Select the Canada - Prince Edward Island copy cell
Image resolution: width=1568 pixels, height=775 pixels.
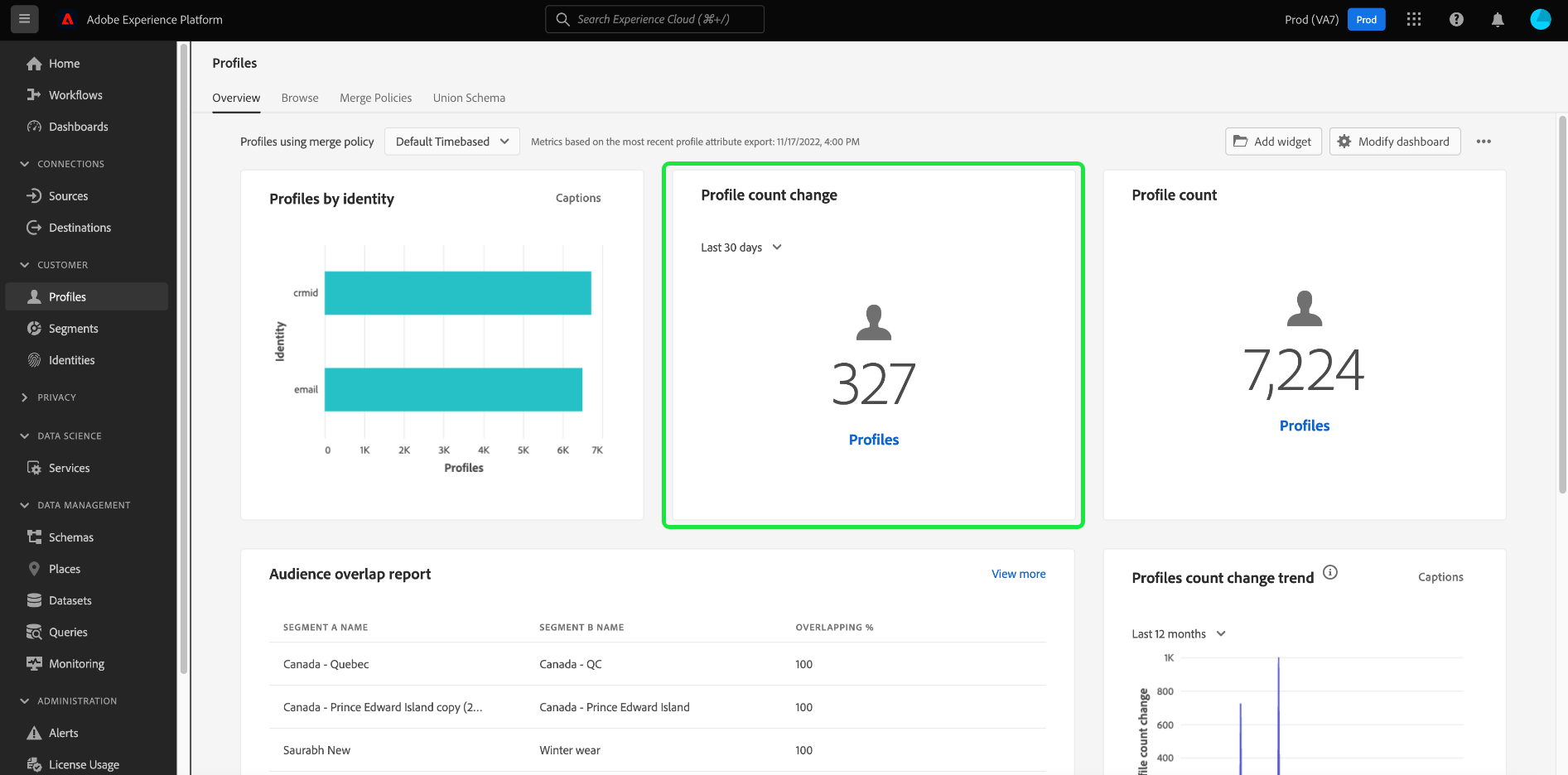tap(383, 707)
